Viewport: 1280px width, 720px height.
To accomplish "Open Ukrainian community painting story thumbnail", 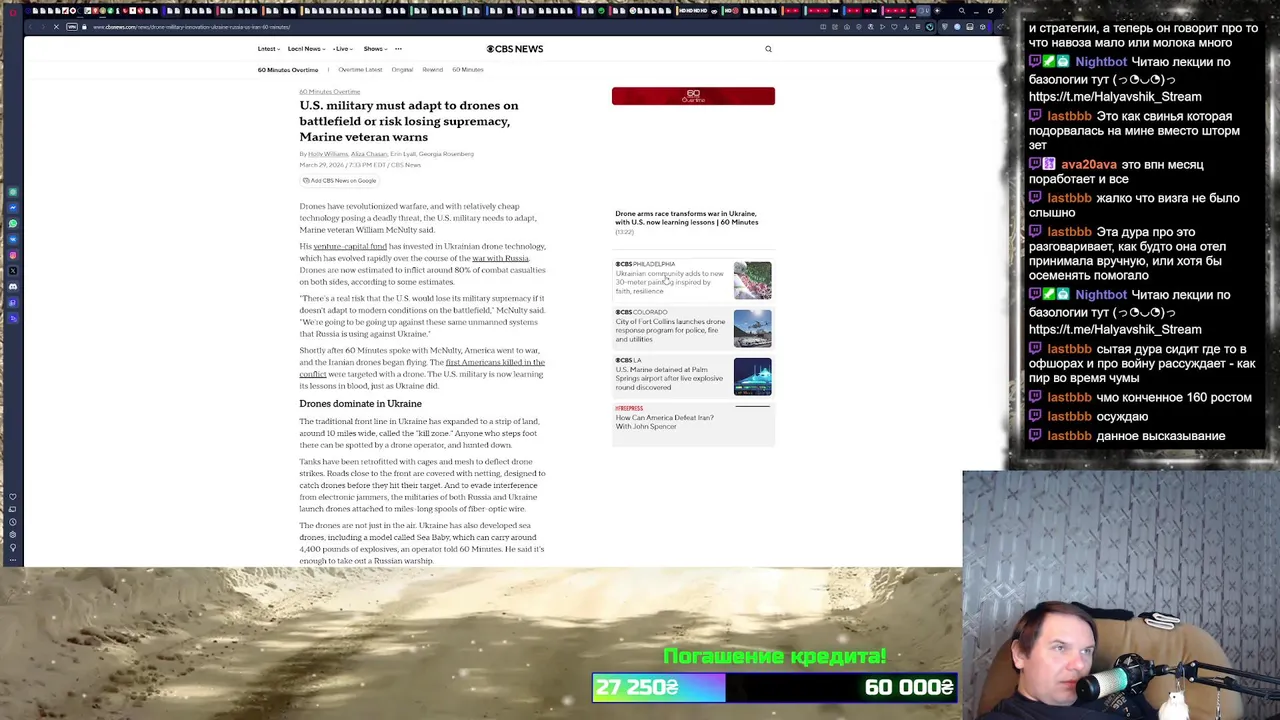I will coord(752,281).
